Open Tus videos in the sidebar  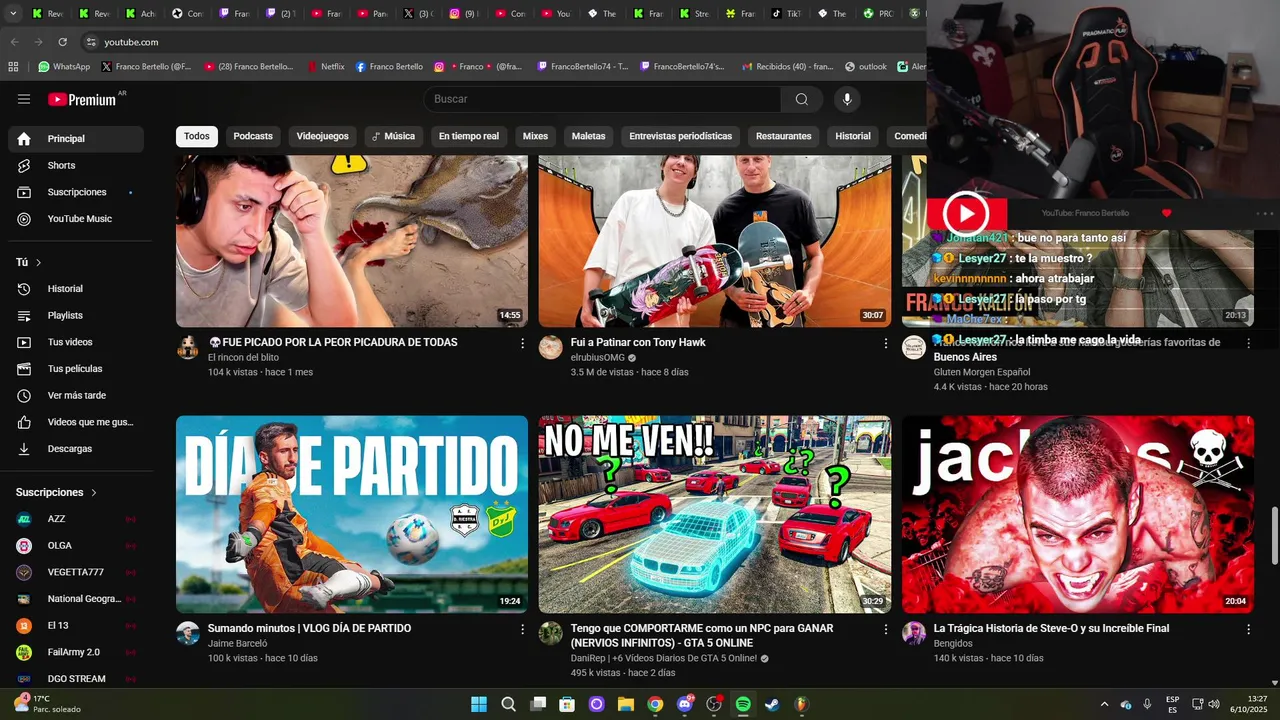click(76, 342)
